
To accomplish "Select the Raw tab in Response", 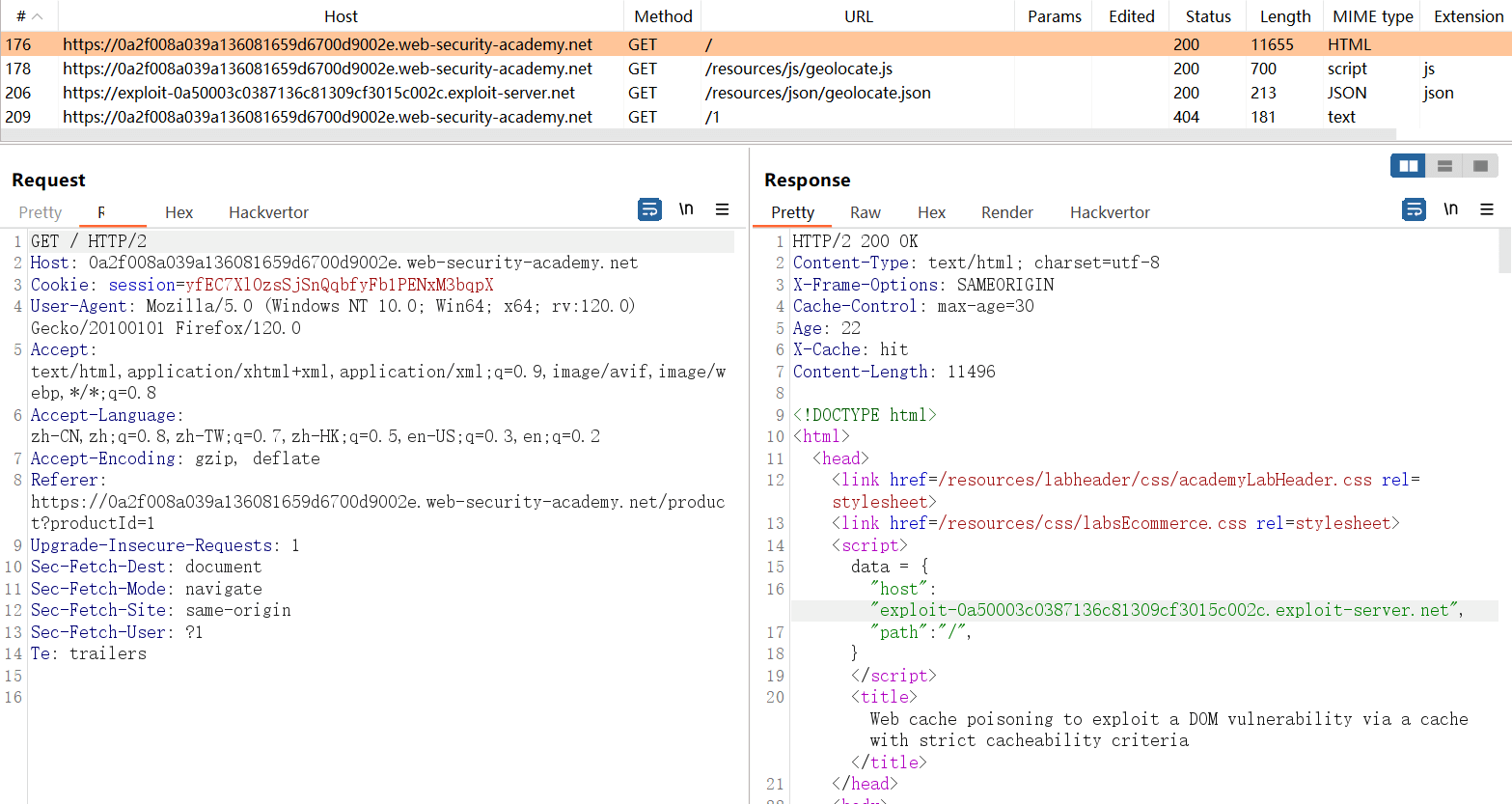I will click(x=865, y=212).
